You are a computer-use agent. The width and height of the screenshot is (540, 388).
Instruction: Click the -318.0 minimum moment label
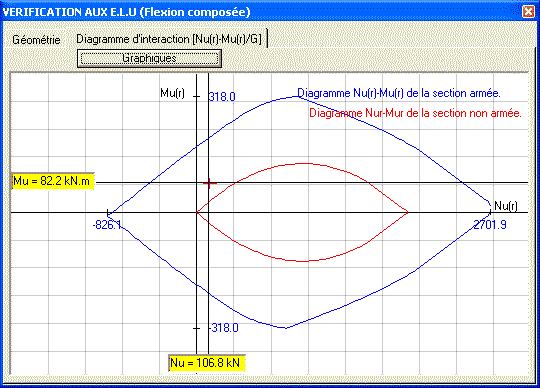[224, 328]
